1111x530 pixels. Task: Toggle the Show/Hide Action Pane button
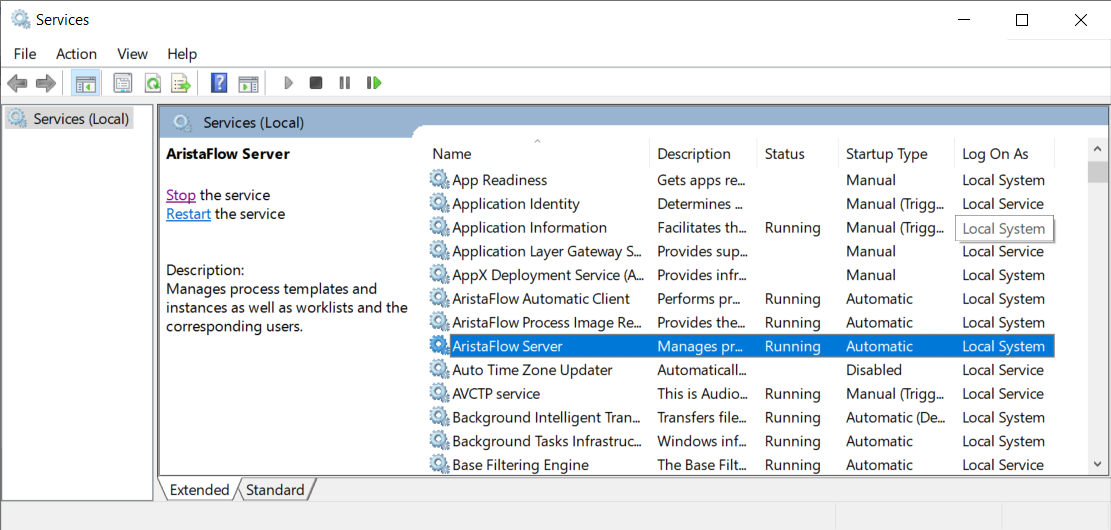point(248,83)
